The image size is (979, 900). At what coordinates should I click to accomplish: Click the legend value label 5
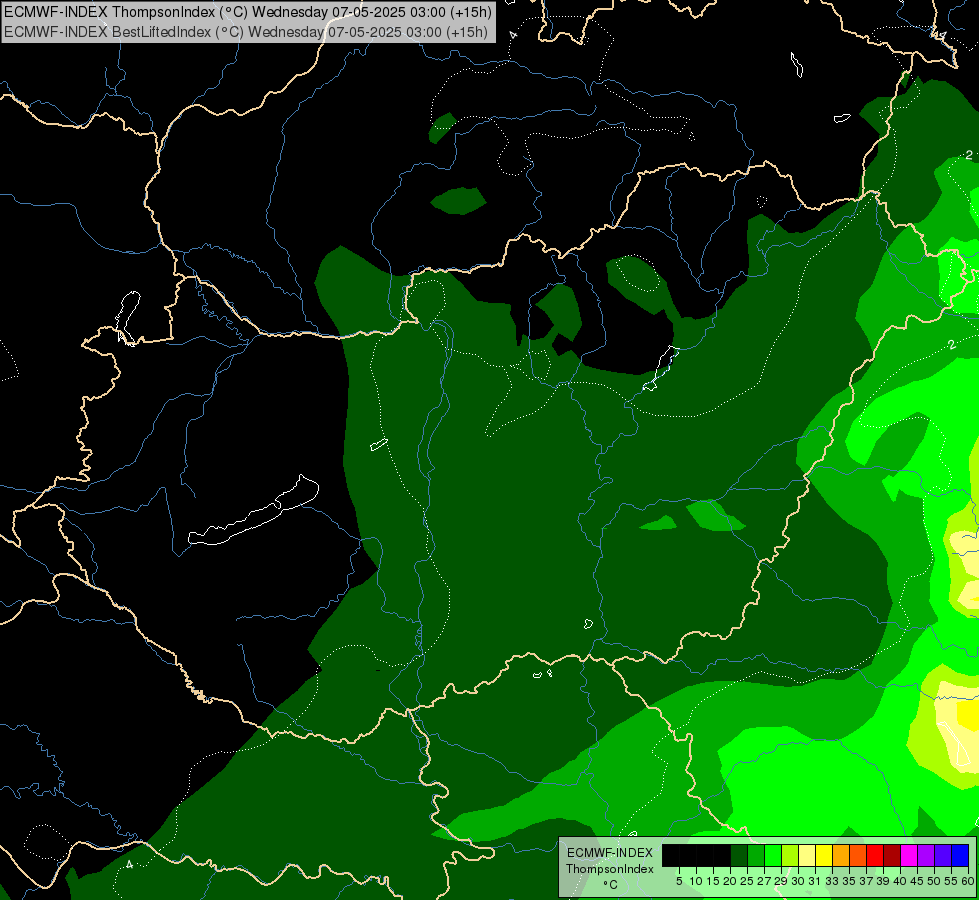[679, 881]
